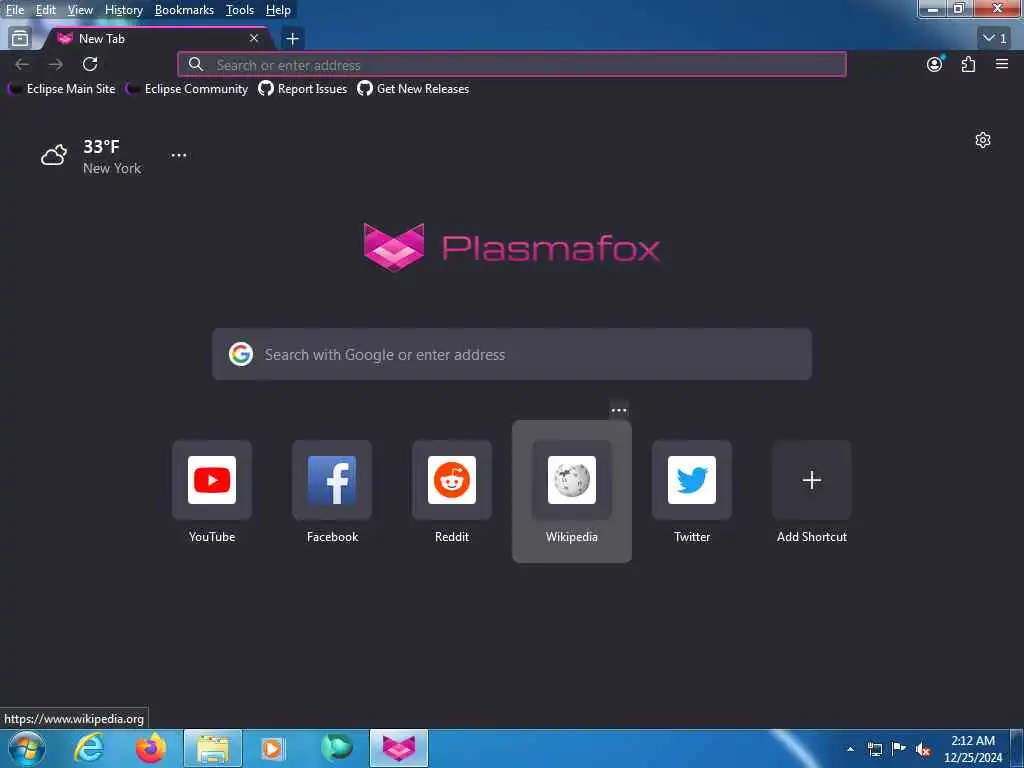This screenshot has width=1024, height=768.
Task: Open the Wikipedia shortcut
Action: click(572, 492)
